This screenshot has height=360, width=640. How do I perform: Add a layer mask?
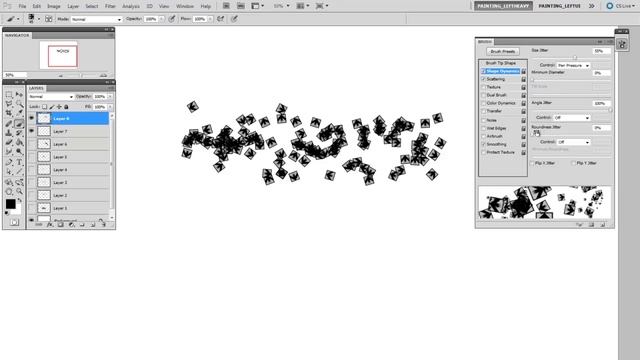60,224
